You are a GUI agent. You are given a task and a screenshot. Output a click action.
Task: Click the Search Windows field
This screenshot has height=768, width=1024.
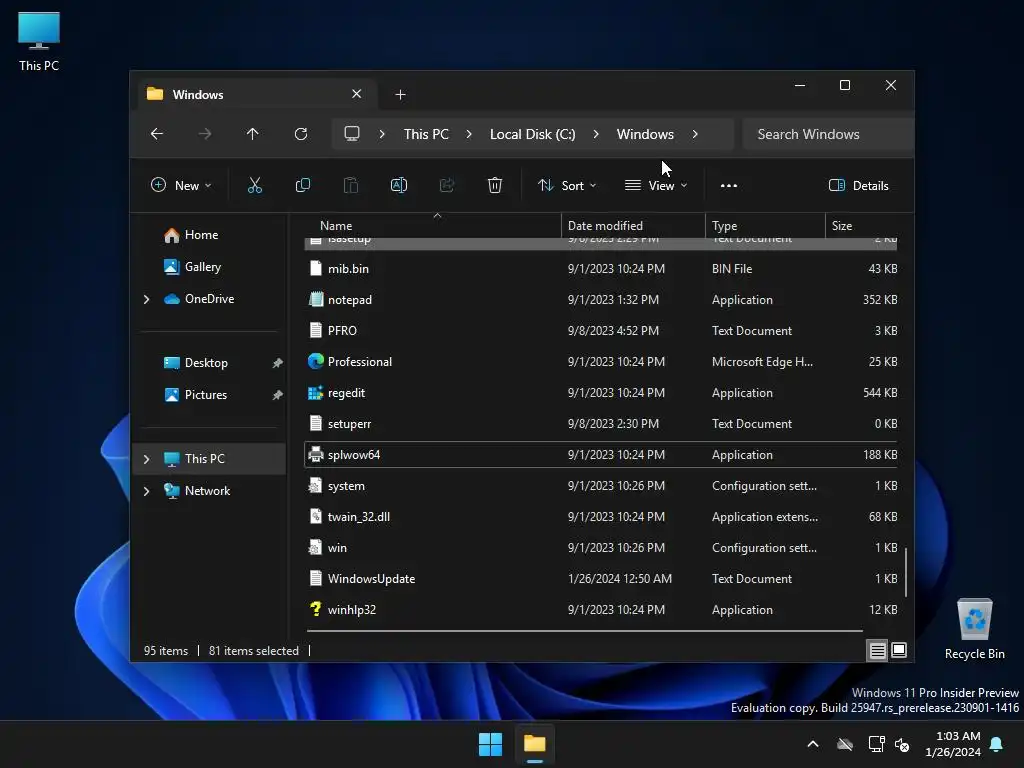pos(828,134)
